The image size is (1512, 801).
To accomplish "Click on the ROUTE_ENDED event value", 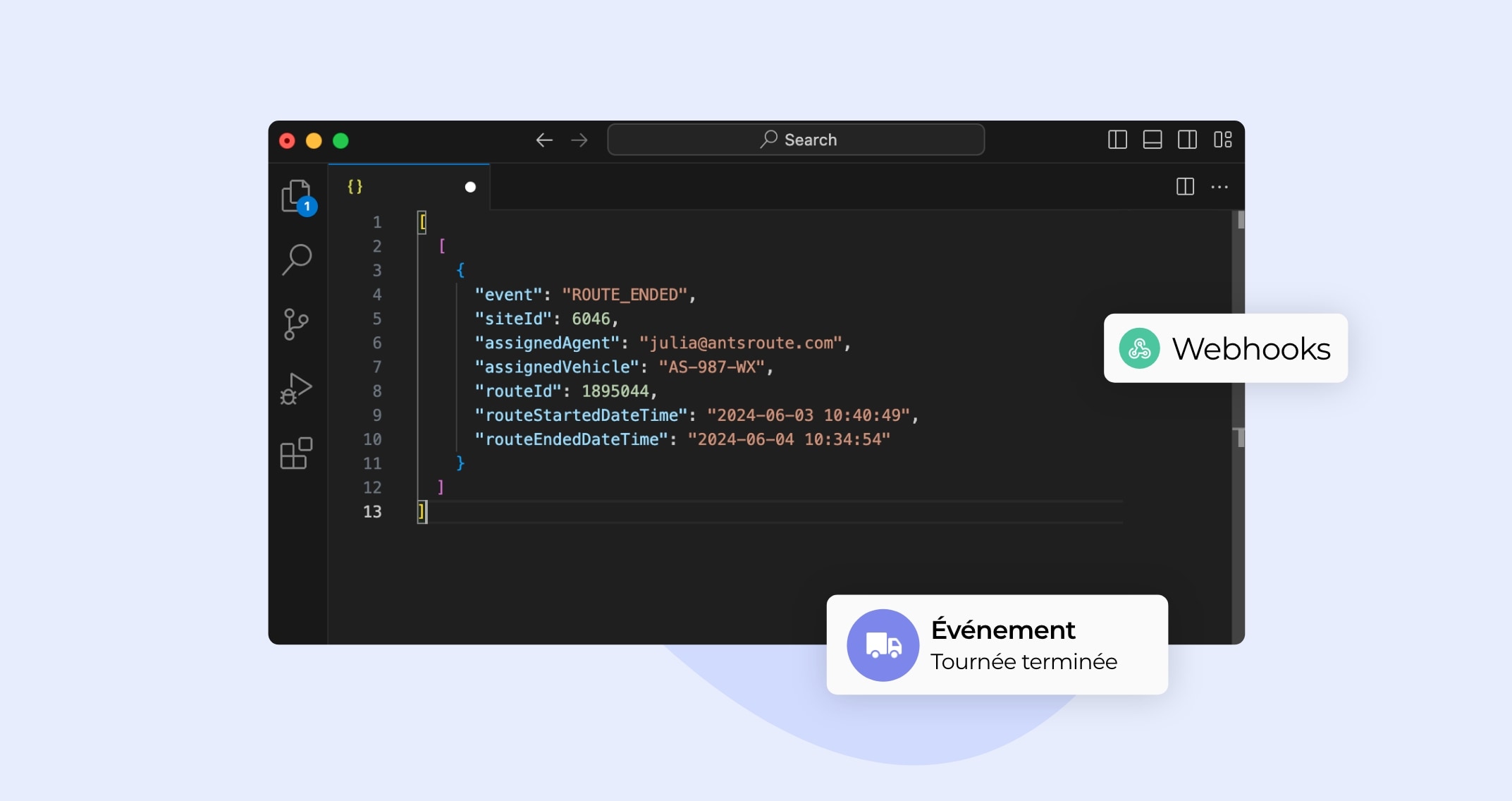I will pos(624,295).
